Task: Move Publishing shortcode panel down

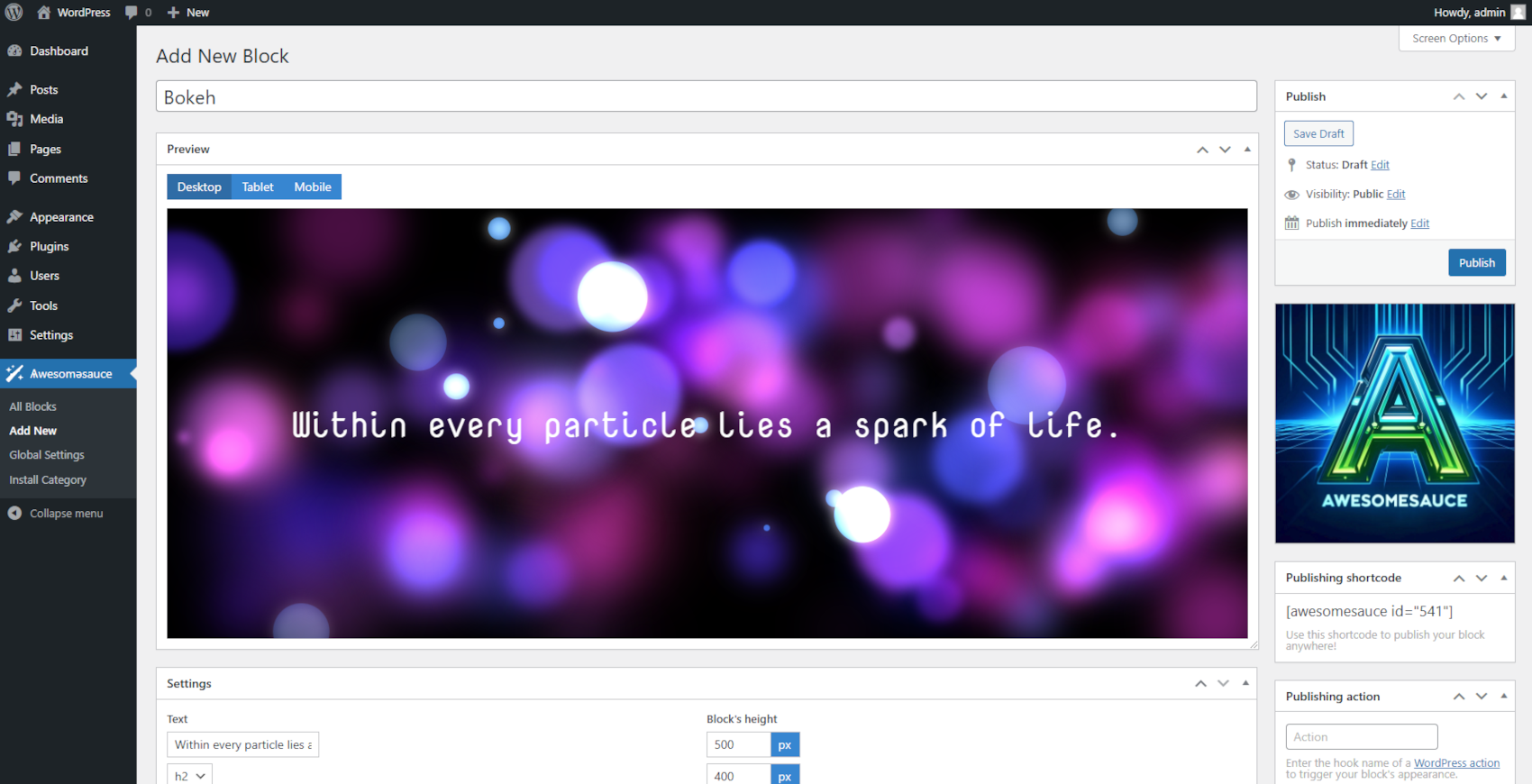Action: [x=1482, y=578]
